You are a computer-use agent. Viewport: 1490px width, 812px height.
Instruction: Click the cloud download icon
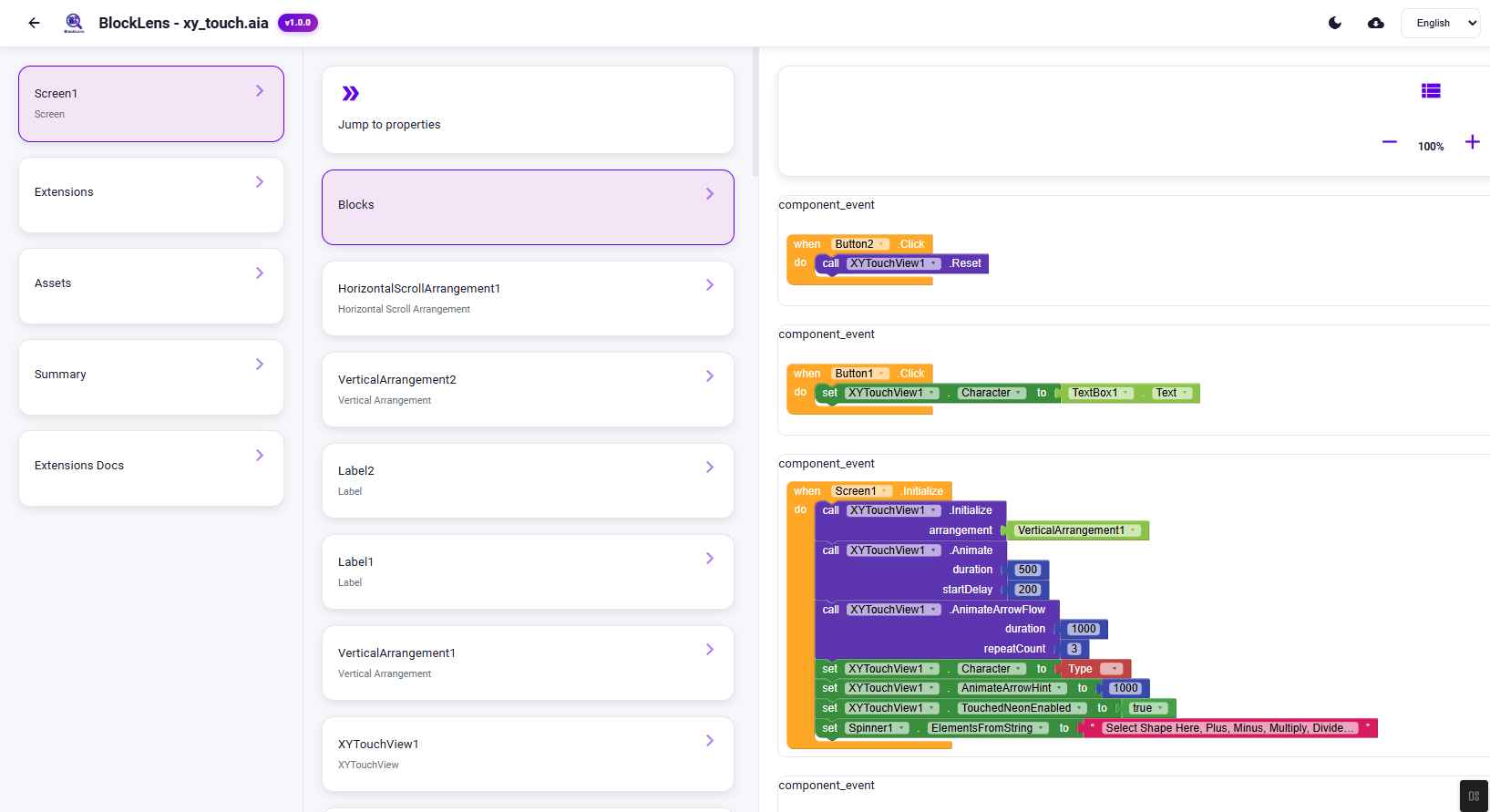[1376, 23]
